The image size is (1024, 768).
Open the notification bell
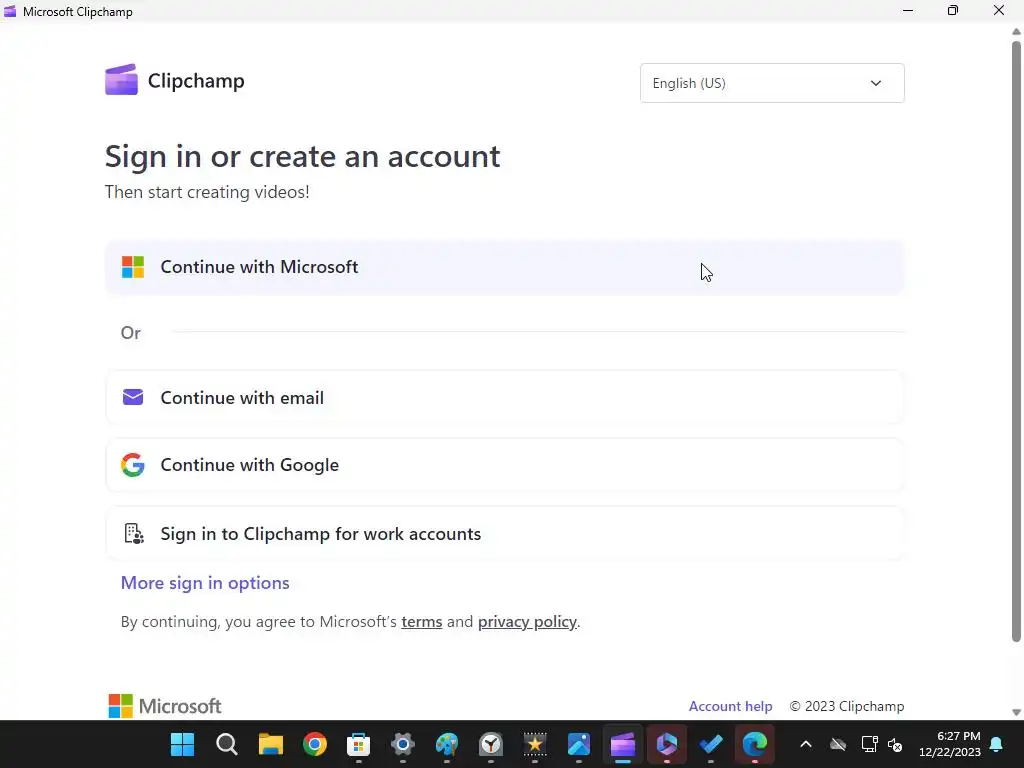tap(997, 744)
